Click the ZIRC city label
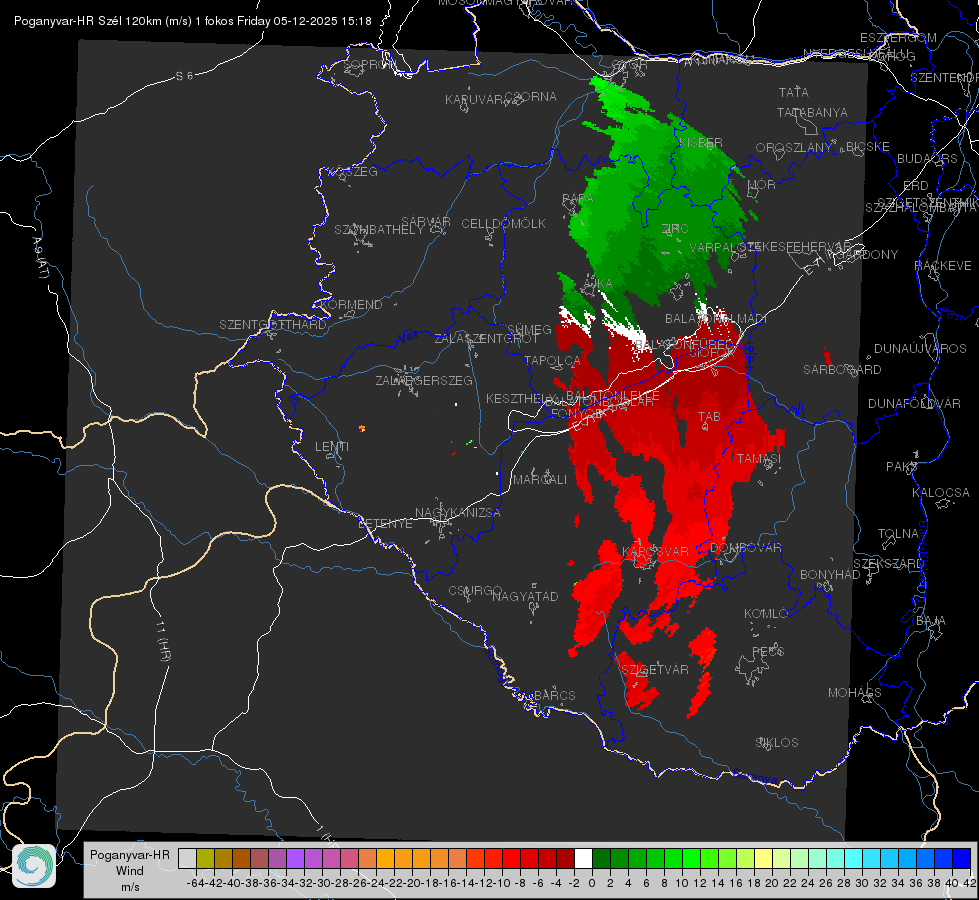 click(675, 229)
